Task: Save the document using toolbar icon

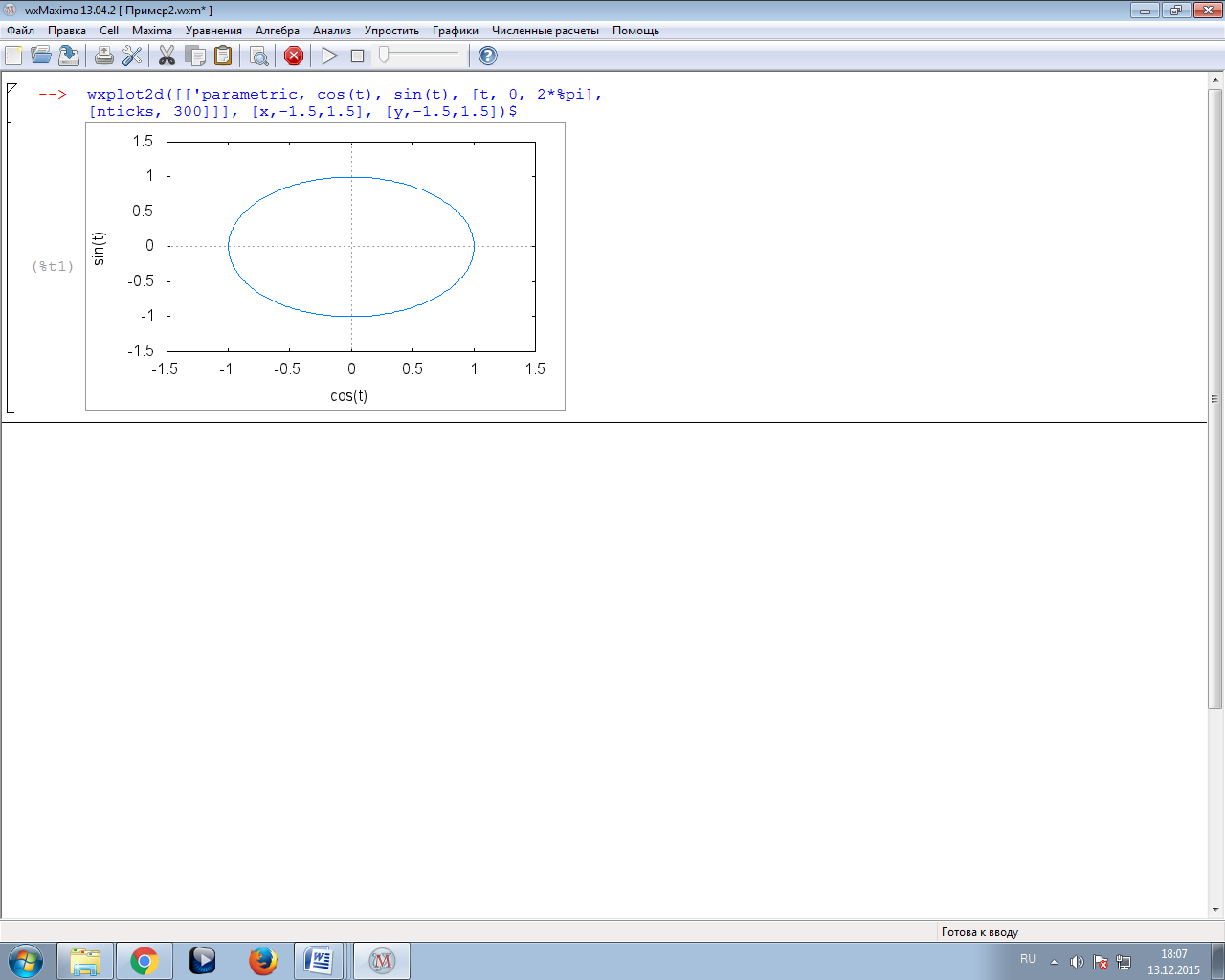Action: coord(69,56)
